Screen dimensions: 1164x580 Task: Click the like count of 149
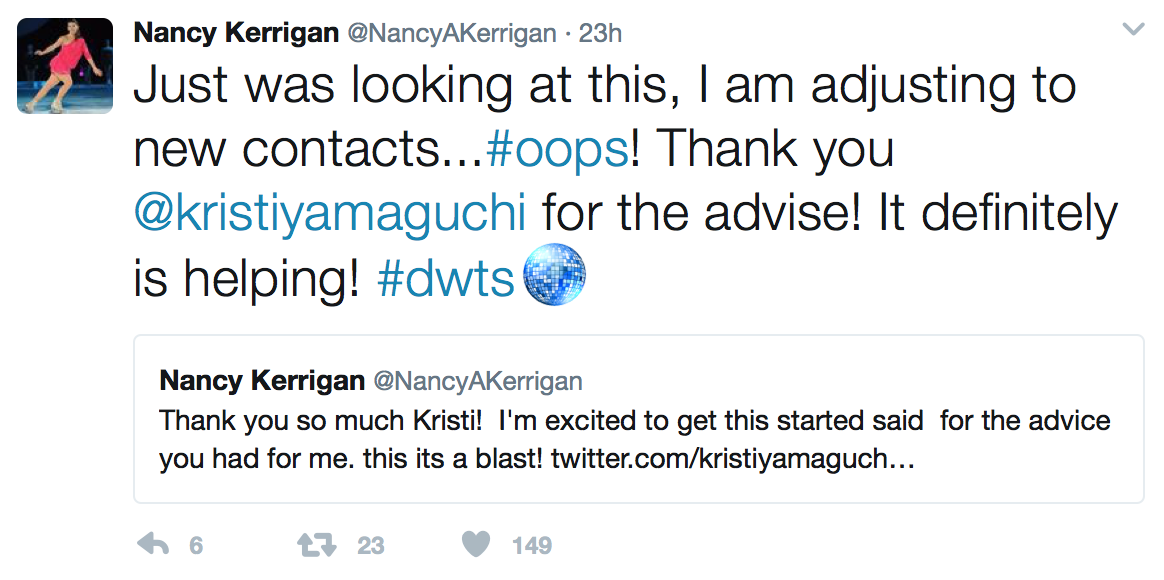click(x=531, y=546)
